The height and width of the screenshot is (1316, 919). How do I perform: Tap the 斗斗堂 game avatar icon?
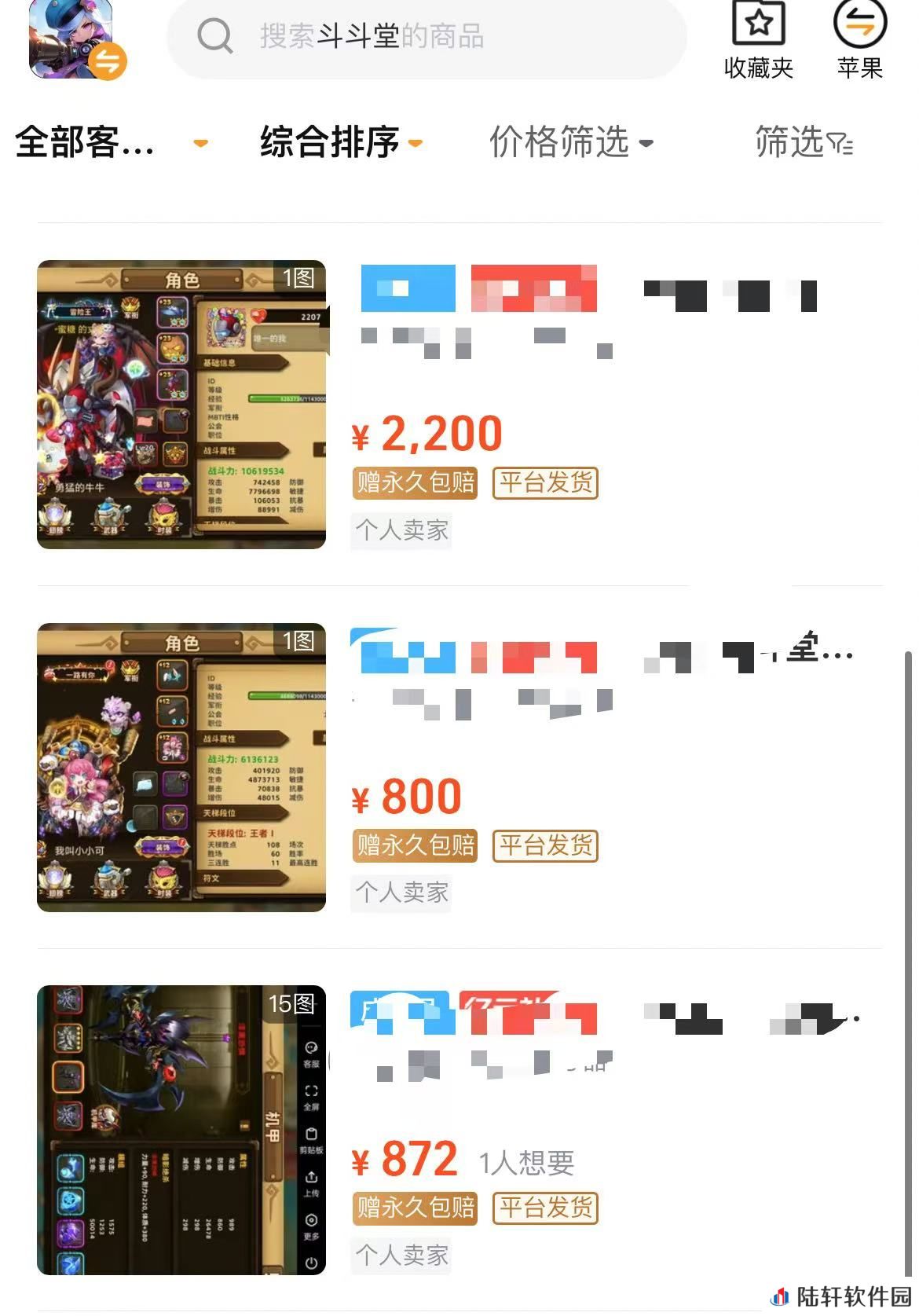(76, 39)
